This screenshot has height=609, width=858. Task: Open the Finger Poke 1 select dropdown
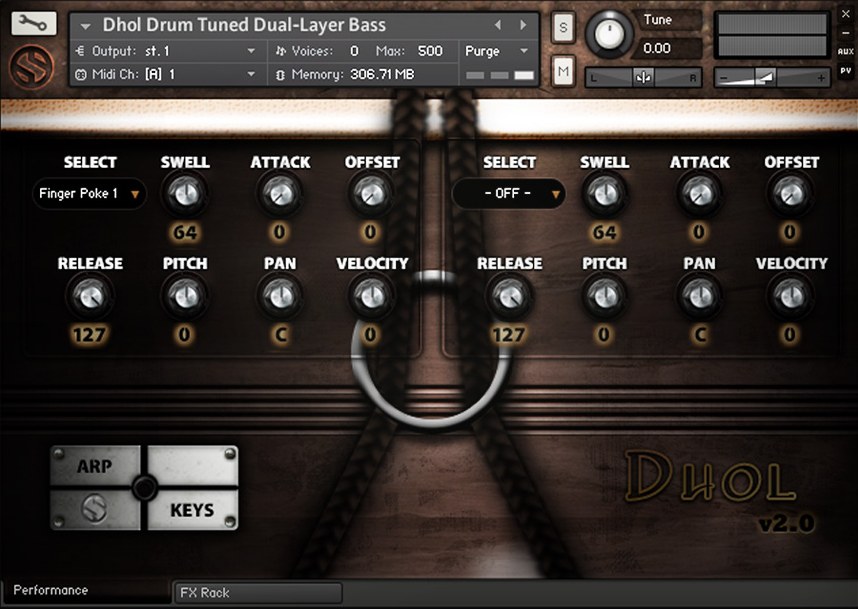pos(88,193)
